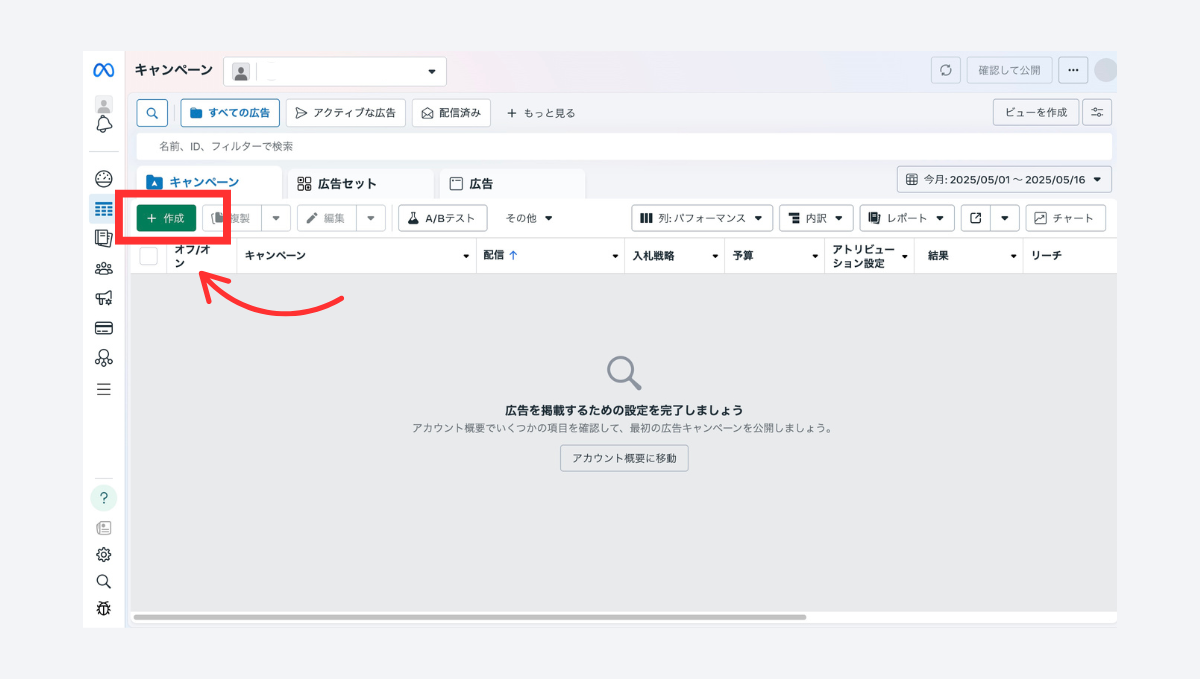This screenshot has height=679, width=1200.
Task: Open the 列: パフォーマンス columns dropdown
Action: [702, 217]
